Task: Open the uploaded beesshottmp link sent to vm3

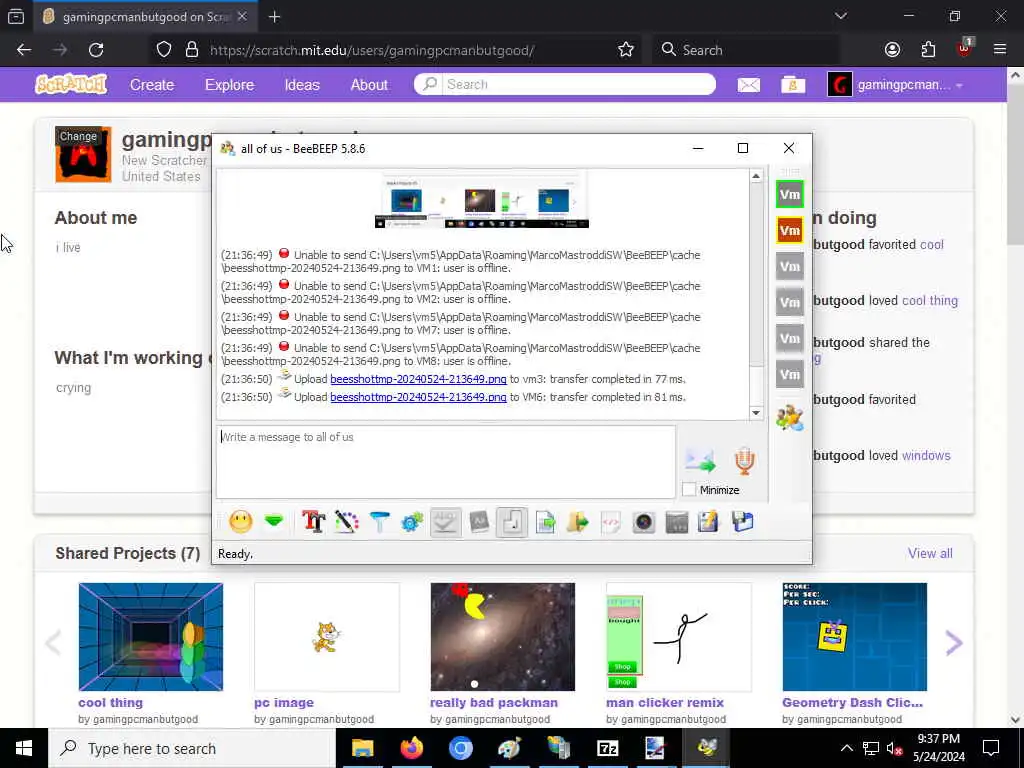Action: (x=418, y=379)
